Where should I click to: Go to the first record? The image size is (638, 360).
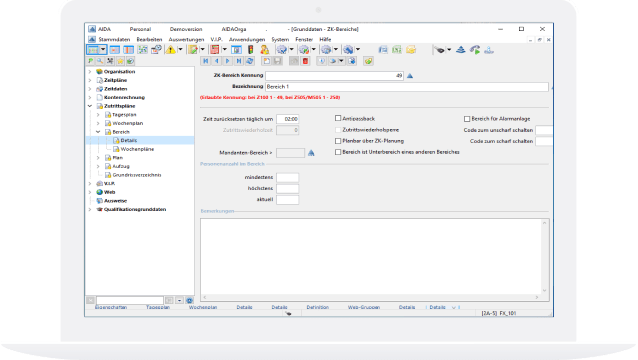[205, 61]
